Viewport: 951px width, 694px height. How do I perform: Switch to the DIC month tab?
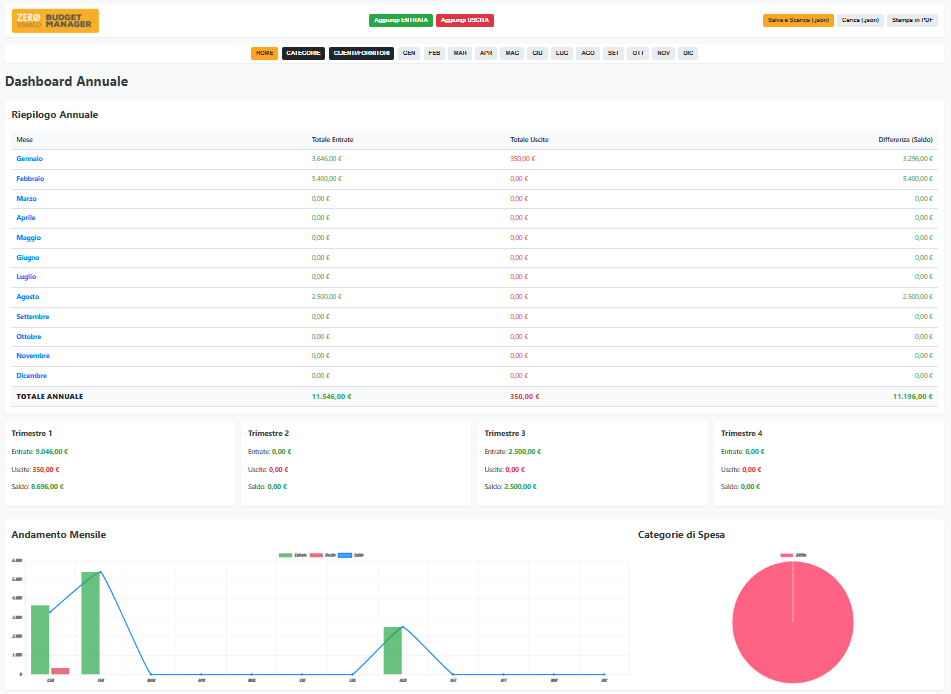(688, 53)
